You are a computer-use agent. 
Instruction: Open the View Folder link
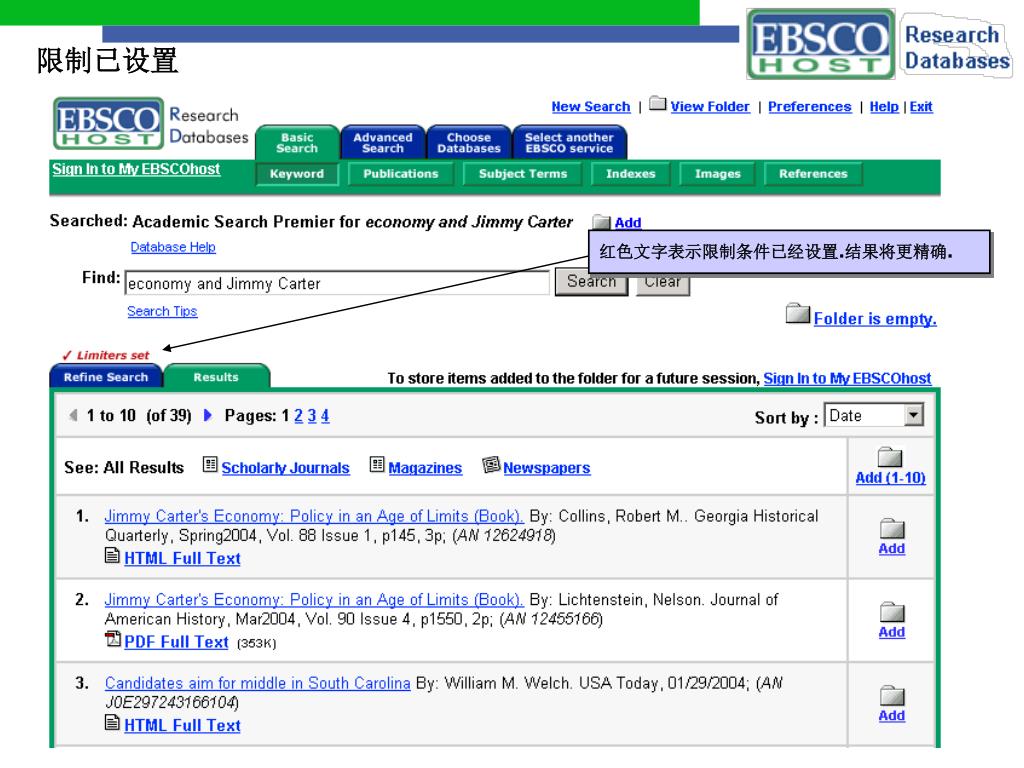(x=710, y=106)
